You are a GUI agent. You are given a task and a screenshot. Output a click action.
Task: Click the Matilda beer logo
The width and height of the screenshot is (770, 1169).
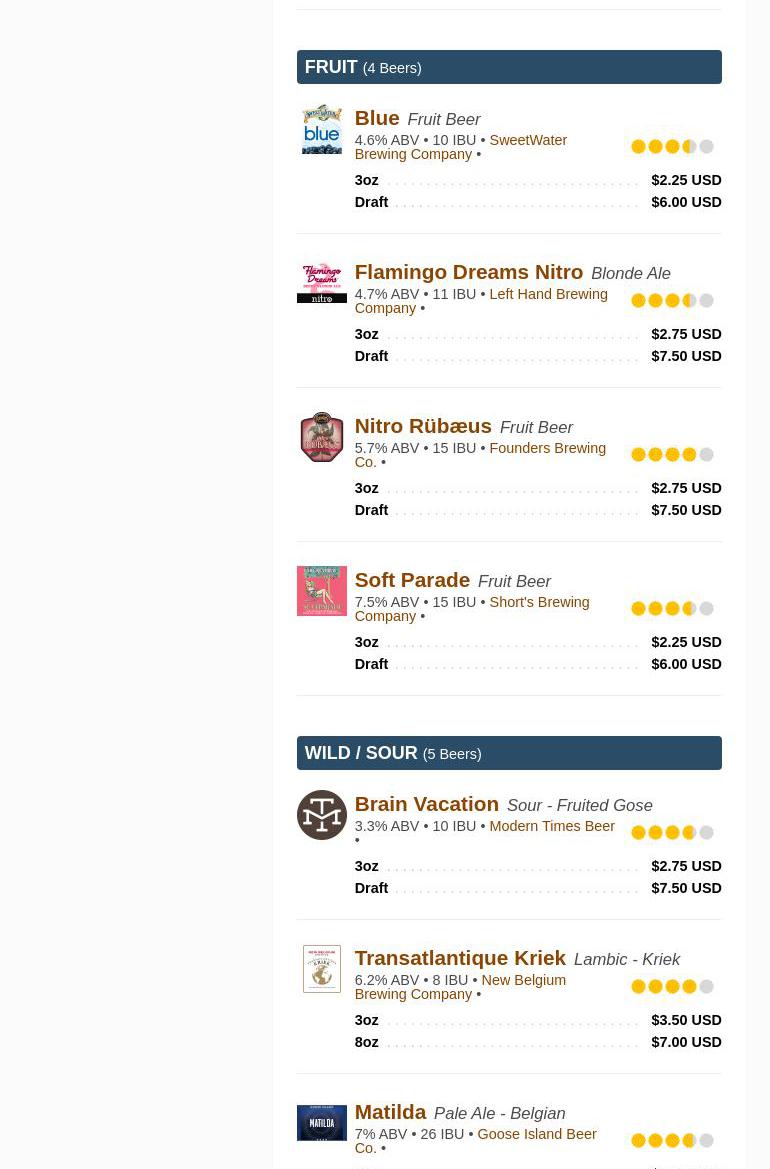point(321,1123)
